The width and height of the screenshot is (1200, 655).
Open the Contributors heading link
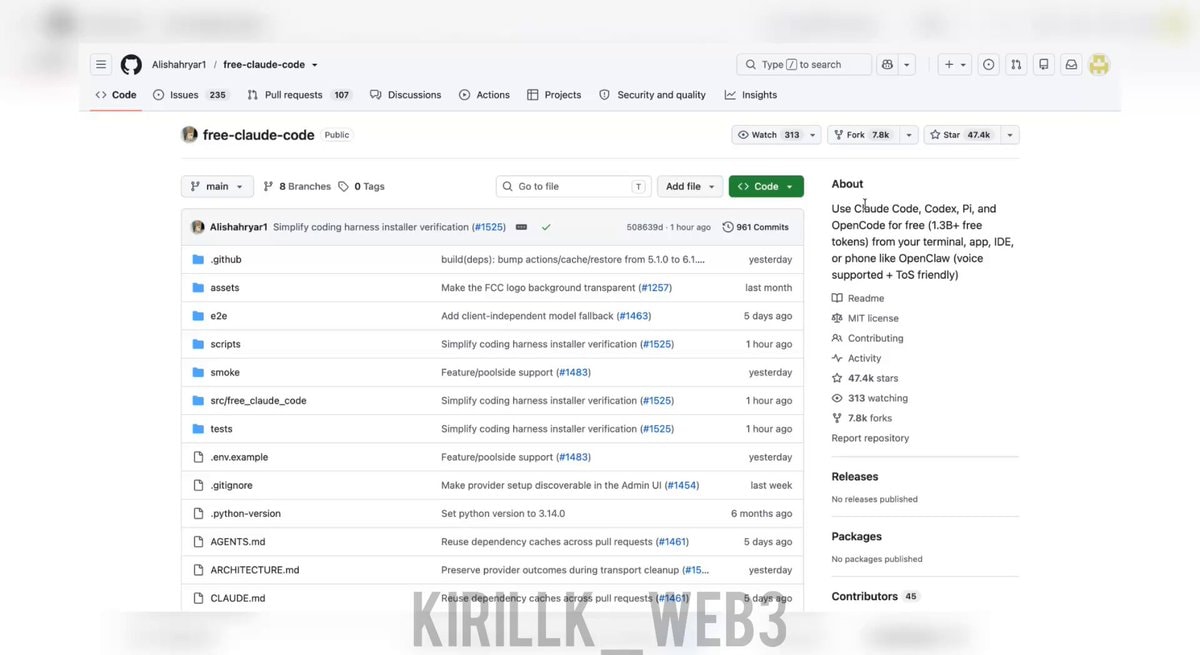click(x=865, y=596)
